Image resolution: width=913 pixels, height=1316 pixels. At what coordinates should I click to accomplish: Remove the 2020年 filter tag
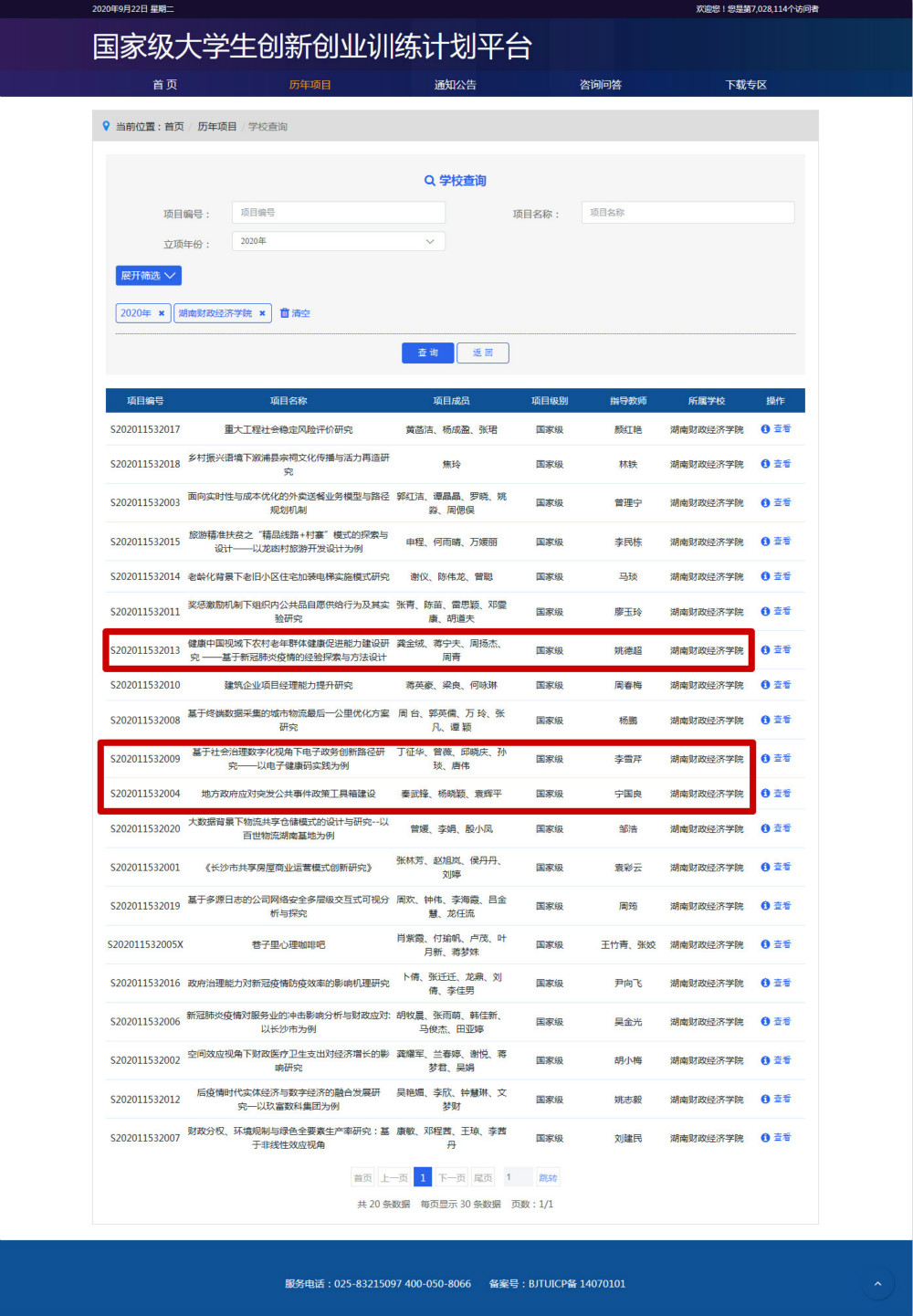(162, 313)
